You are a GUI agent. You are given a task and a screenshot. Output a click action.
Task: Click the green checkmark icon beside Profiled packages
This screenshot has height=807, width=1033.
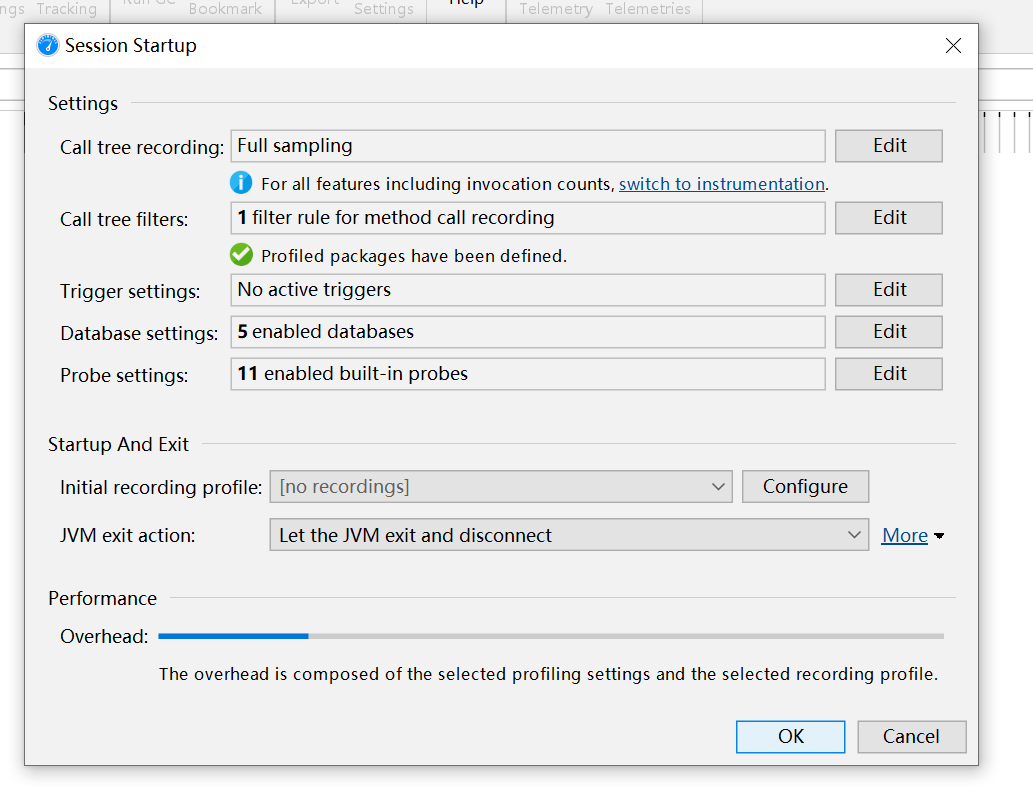tap(241, 255)
